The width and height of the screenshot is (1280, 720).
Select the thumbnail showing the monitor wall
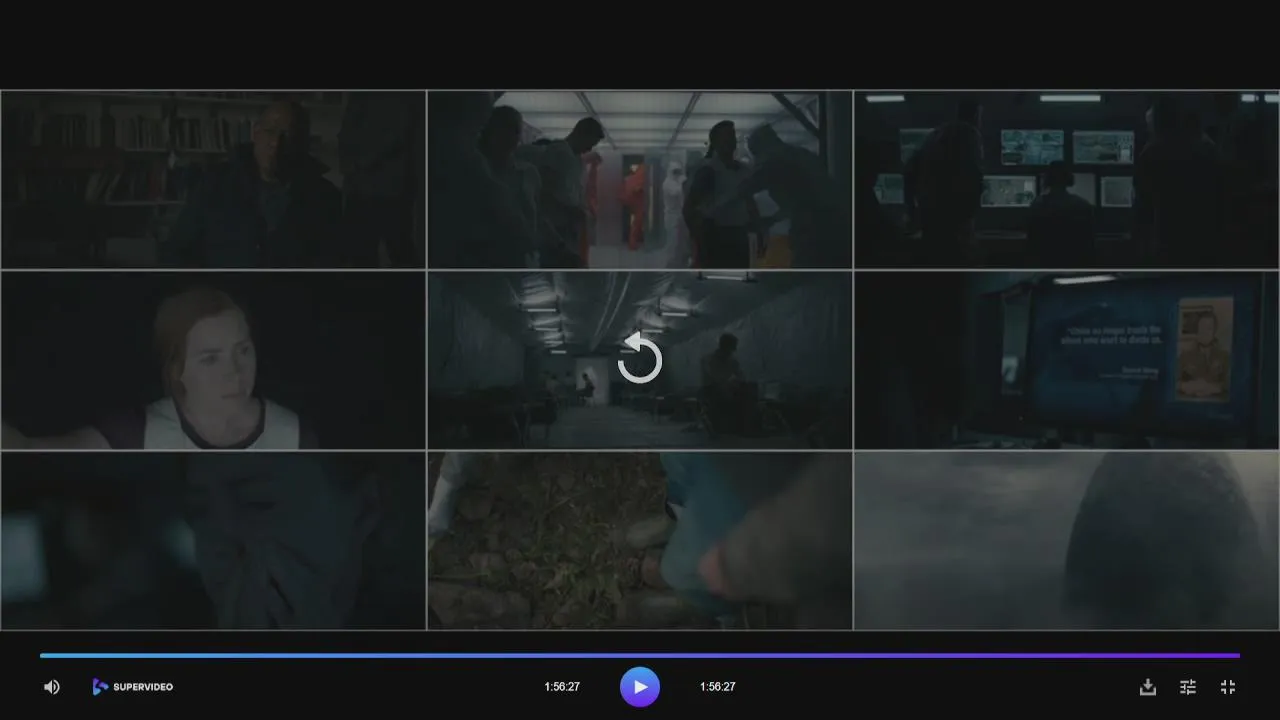pos(1066,180)
